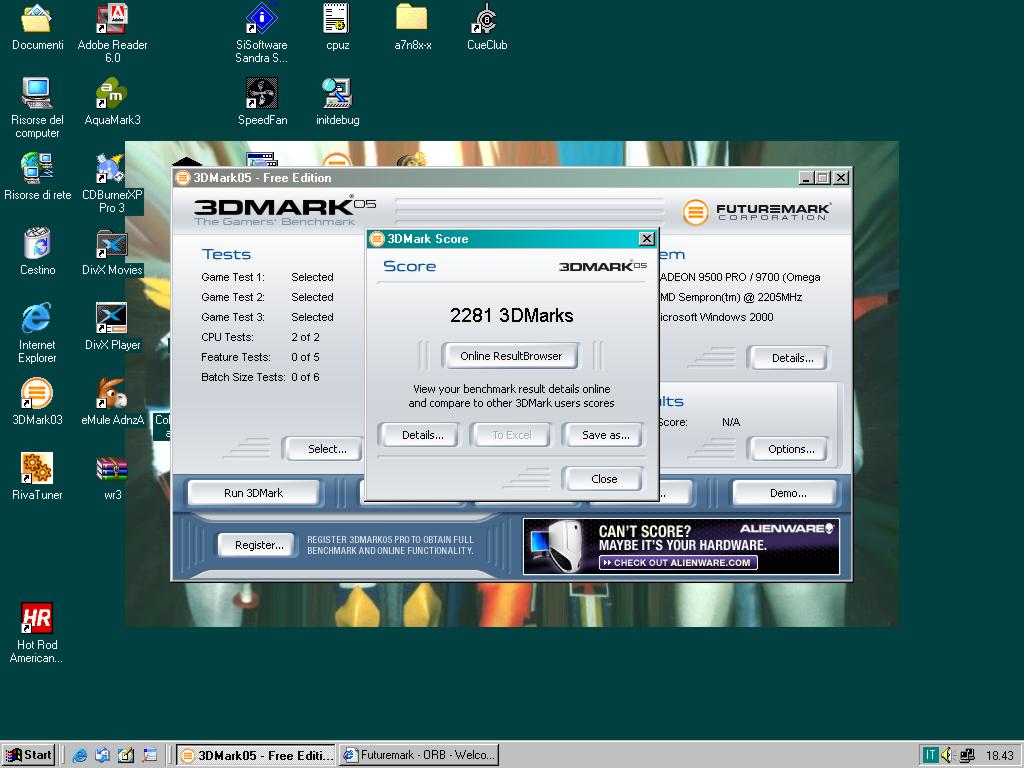Open Risorse del computer

click(x=37, y=108)
